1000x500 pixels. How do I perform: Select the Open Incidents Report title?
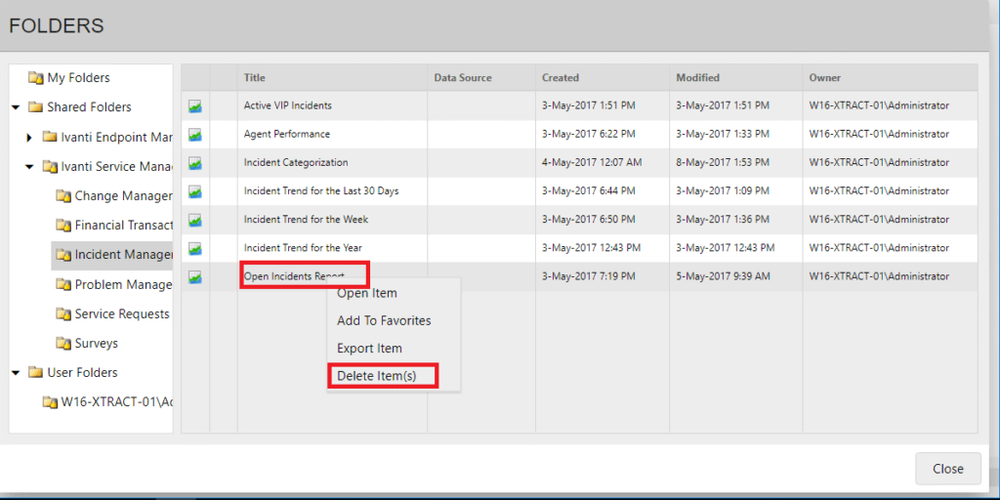(294, 276)
